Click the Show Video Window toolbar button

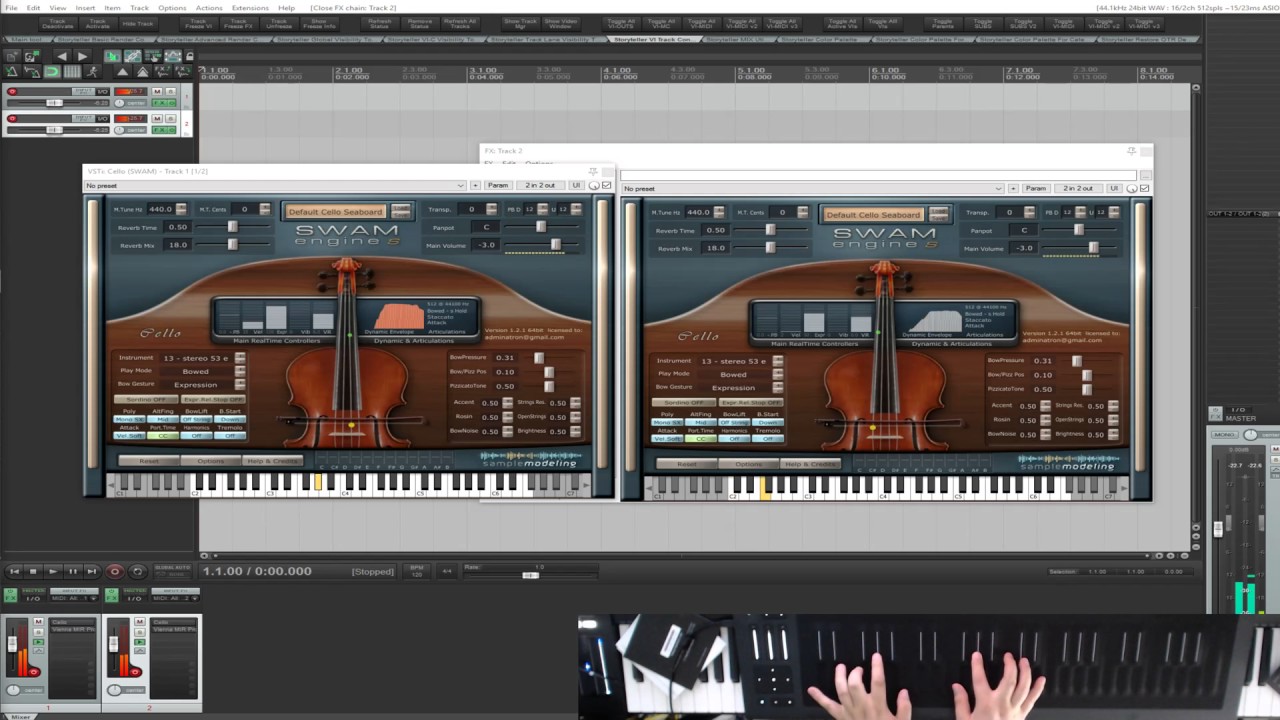tap(560, 22)
